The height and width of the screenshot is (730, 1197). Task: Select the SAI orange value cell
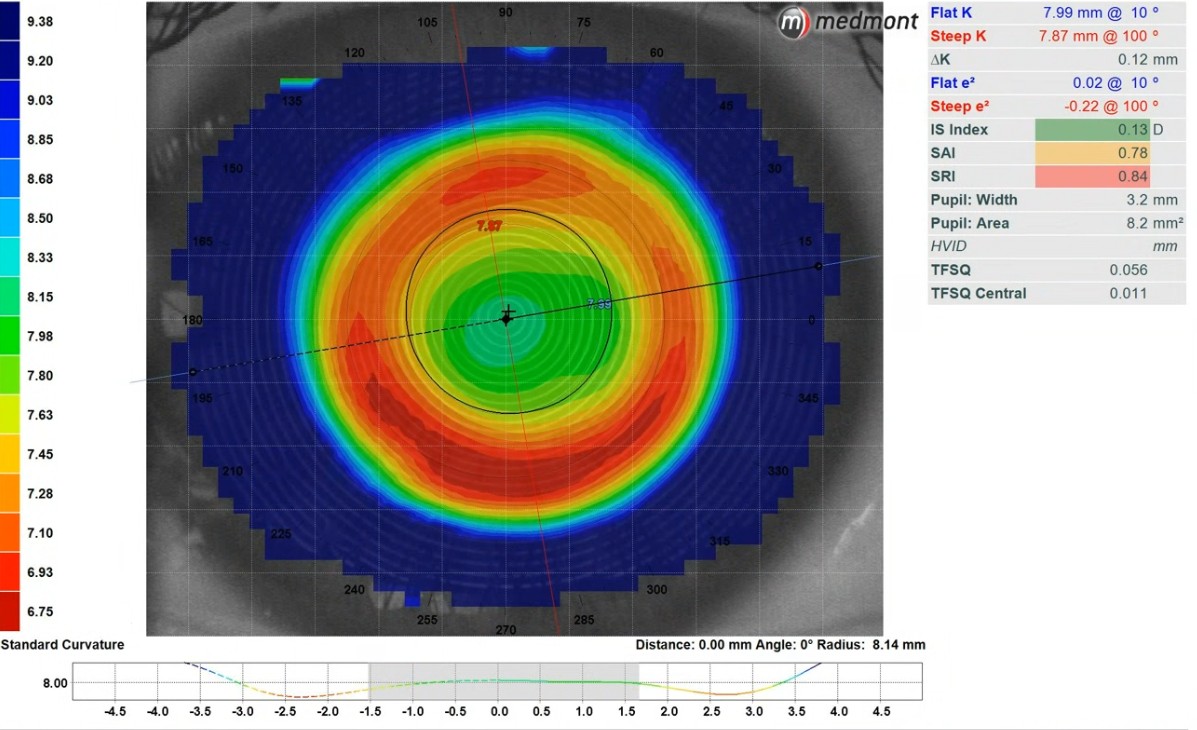coord(1092,153)
